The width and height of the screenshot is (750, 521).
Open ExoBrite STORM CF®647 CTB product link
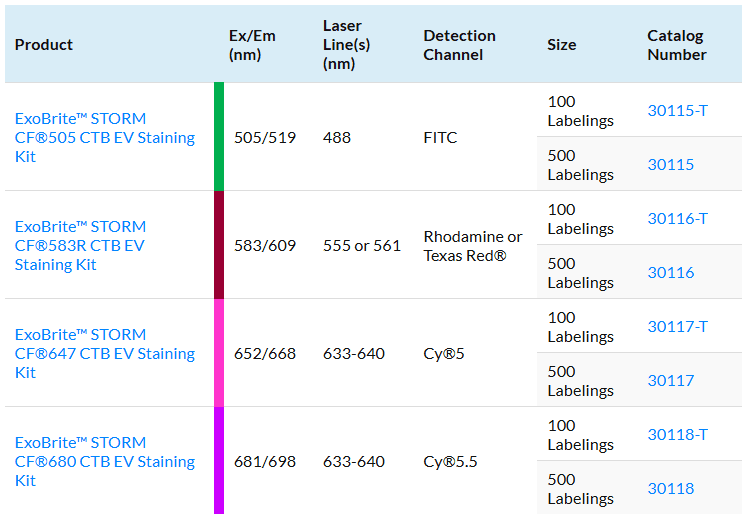coord(104,354)
